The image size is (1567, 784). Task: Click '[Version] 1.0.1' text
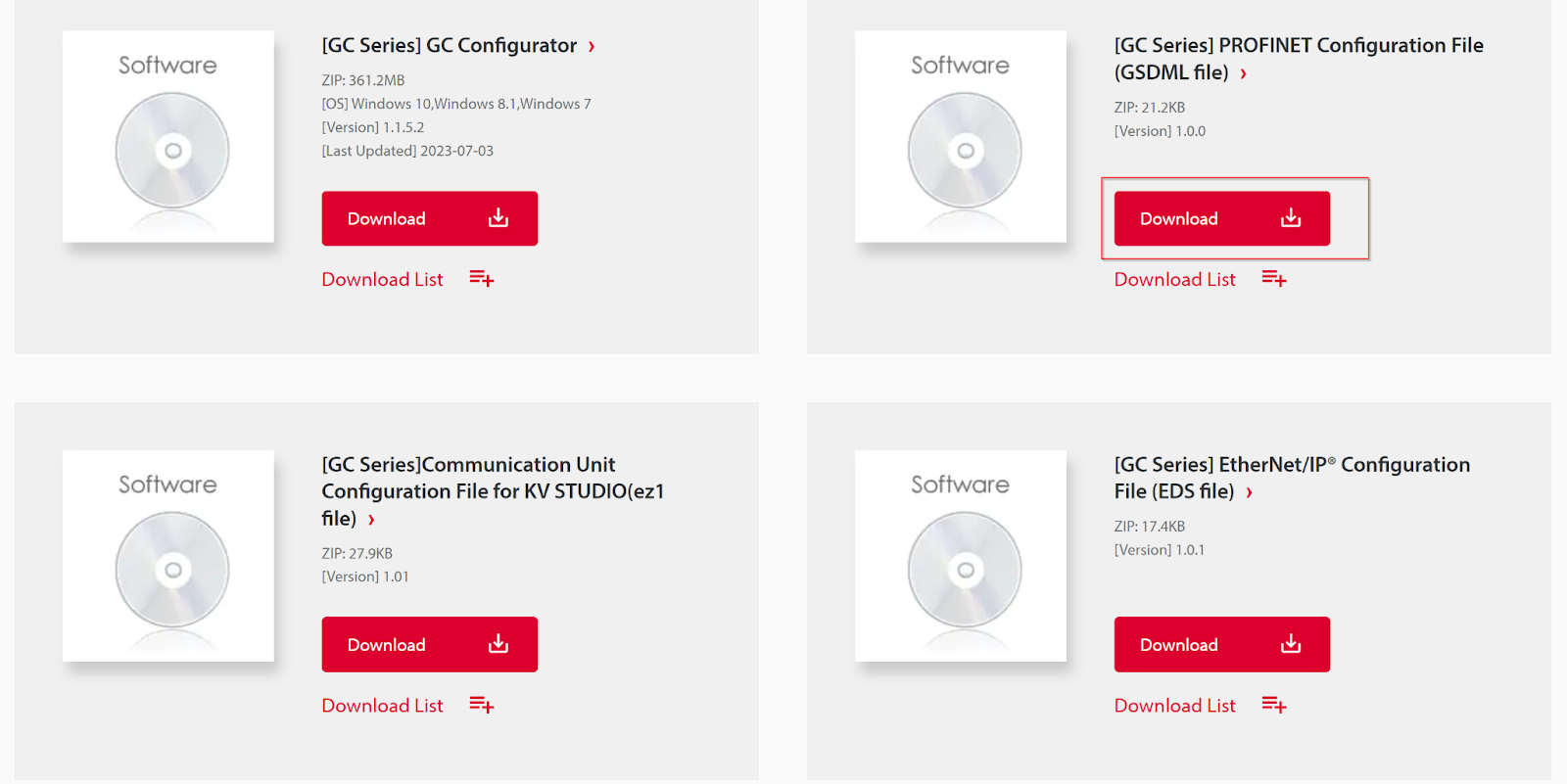[1160, 550]
